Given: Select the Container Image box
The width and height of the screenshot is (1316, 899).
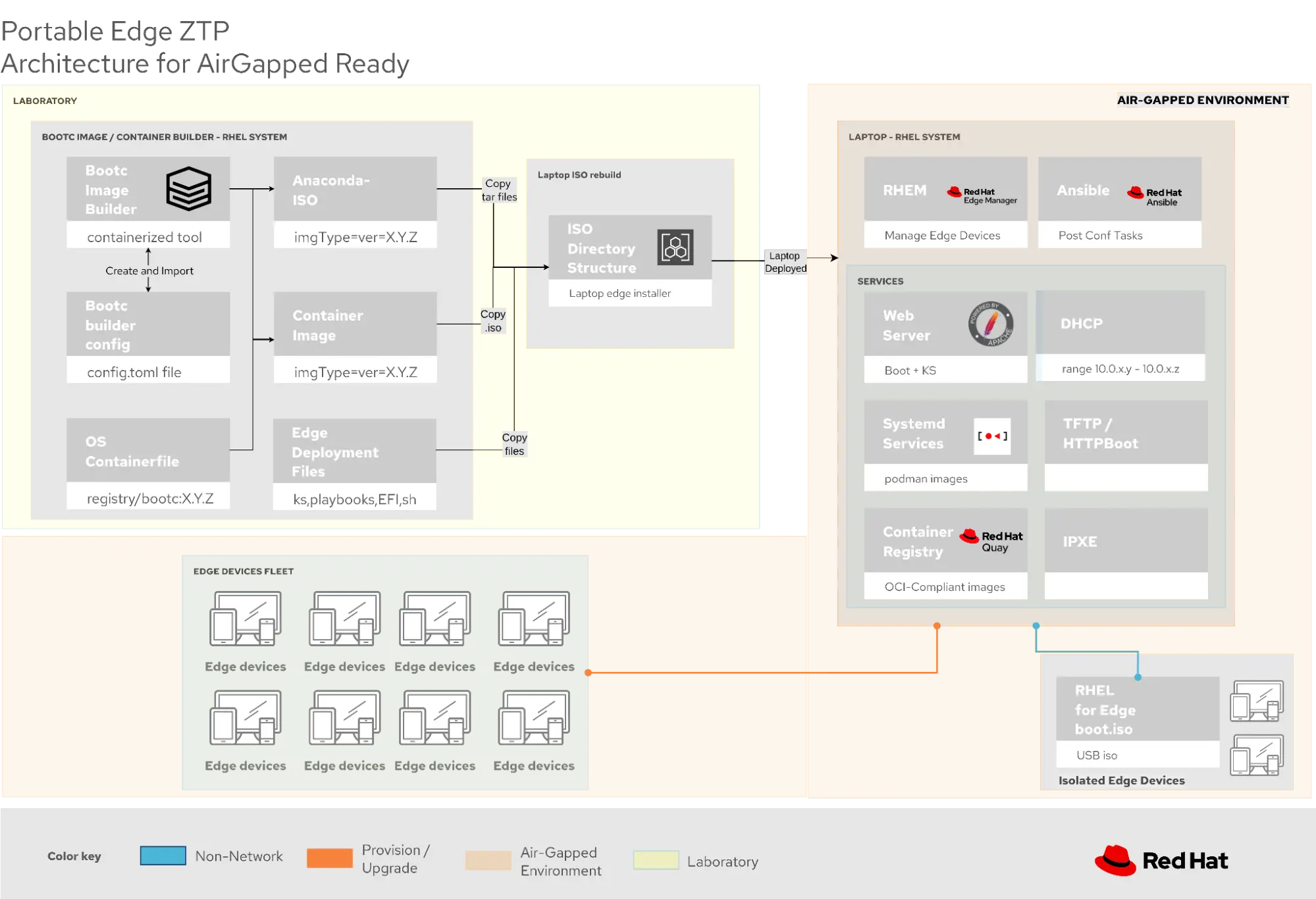Looking at the screenshot, I should tap(355, 338).
